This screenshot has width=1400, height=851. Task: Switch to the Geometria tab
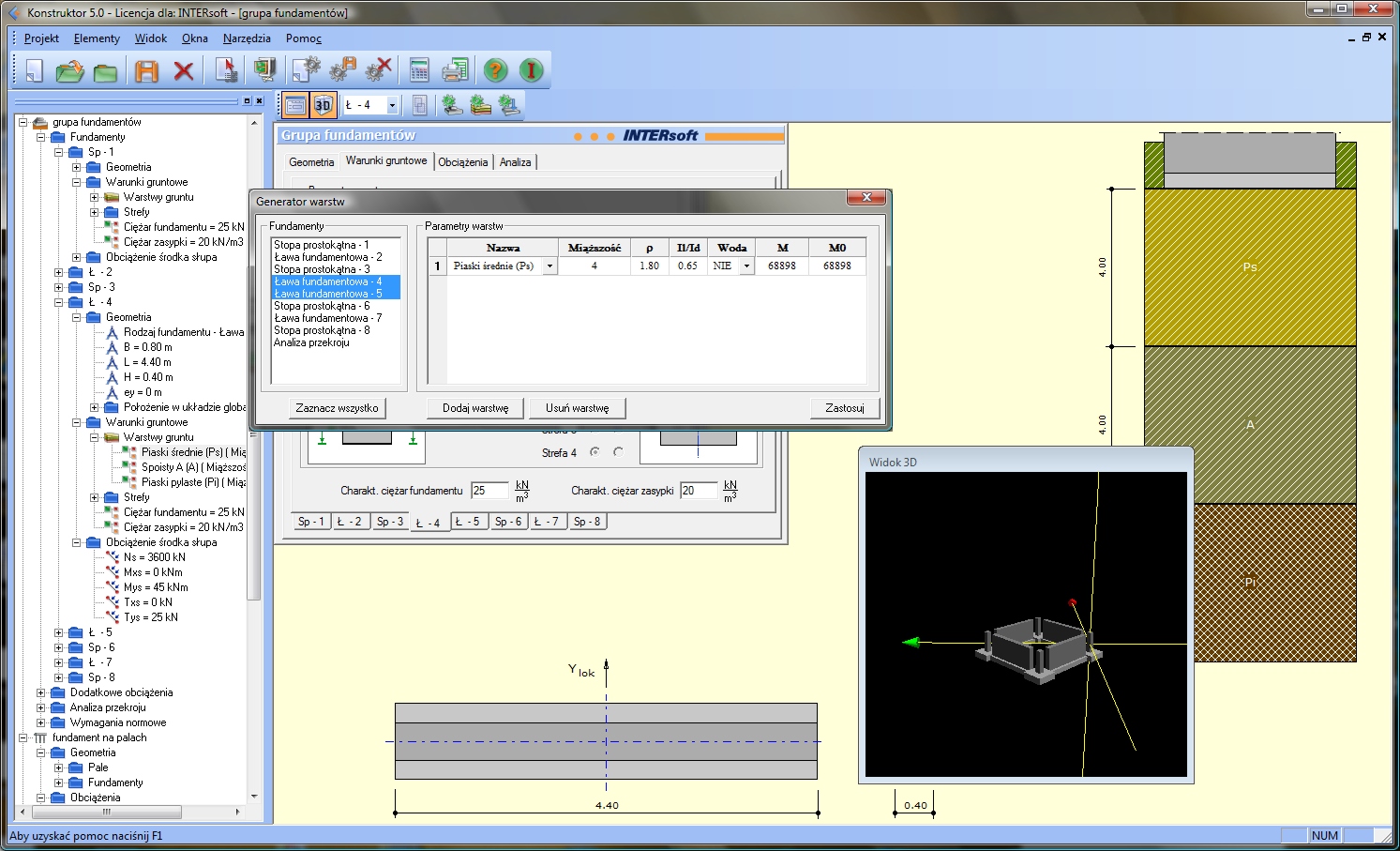point(311,162)
